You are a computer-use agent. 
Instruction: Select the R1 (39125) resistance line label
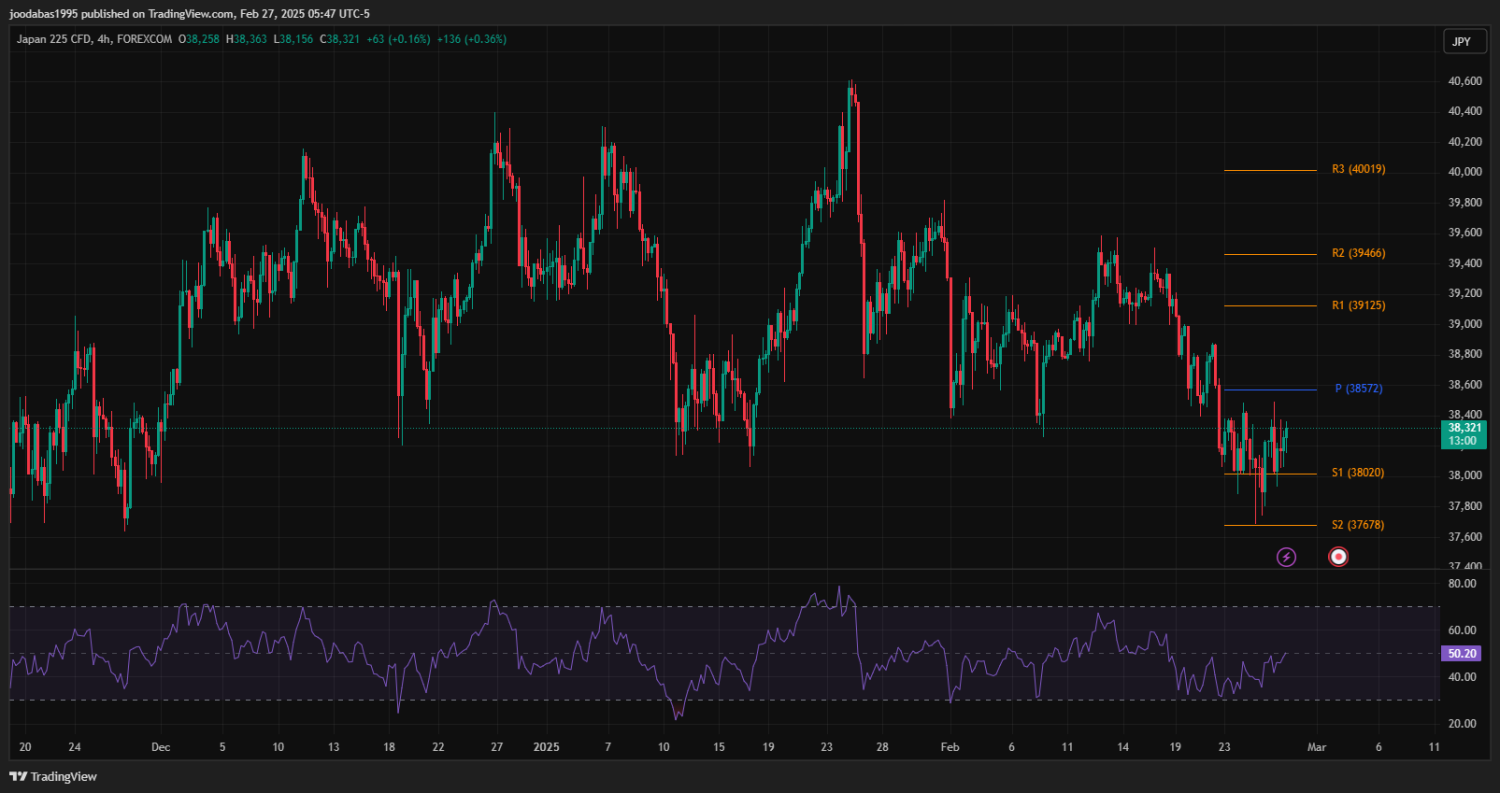pos(1358,305)
